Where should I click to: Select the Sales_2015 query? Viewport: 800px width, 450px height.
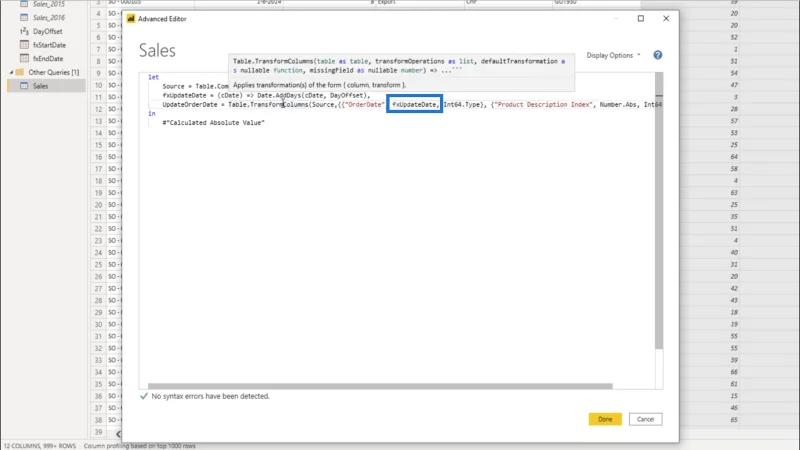pyautogui.click(x=48, y=4)
